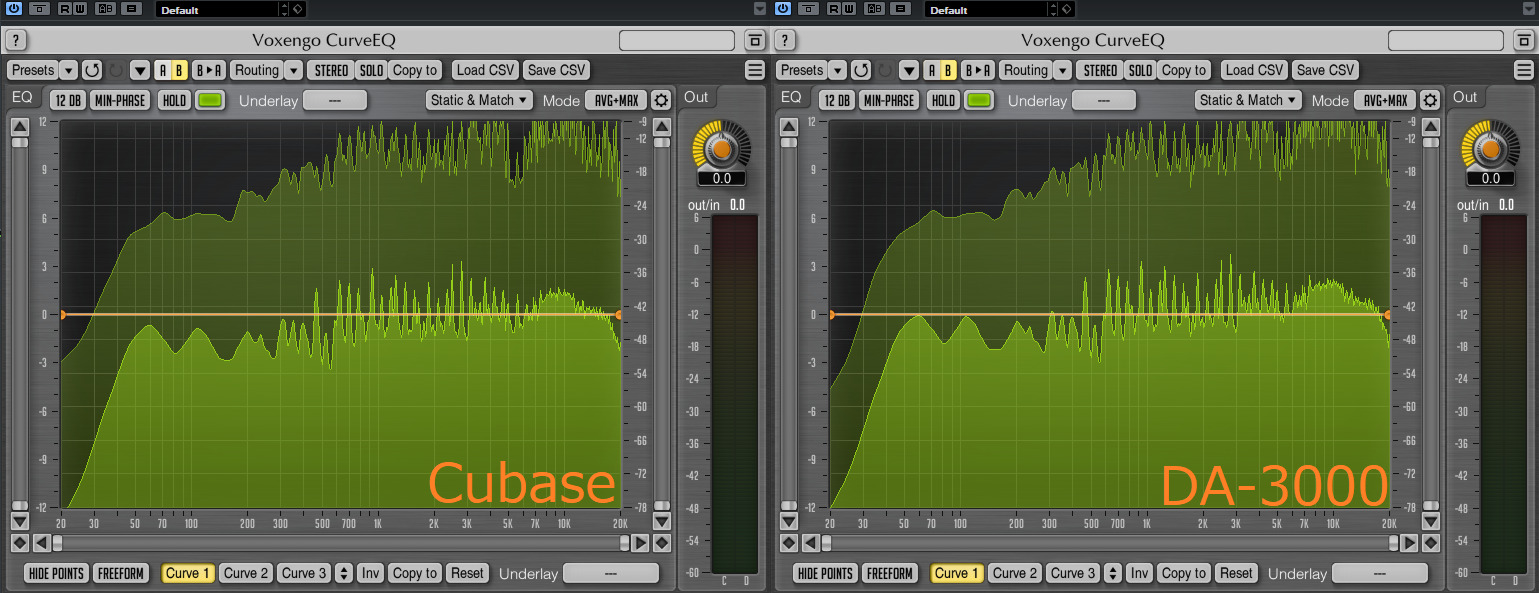Viewport: 1539px width, 593px height.
Task: Click the undo arrow in left plugin
Action: (92, 70)
